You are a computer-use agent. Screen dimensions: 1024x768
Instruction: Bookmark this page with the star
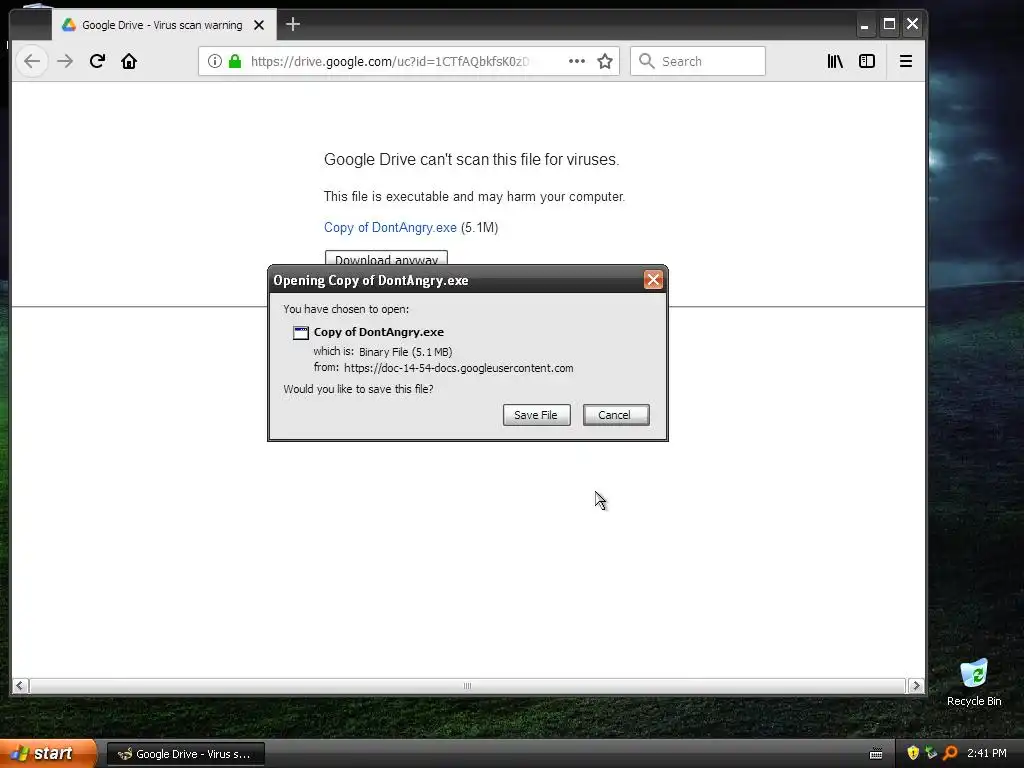(x=605, y=61)
